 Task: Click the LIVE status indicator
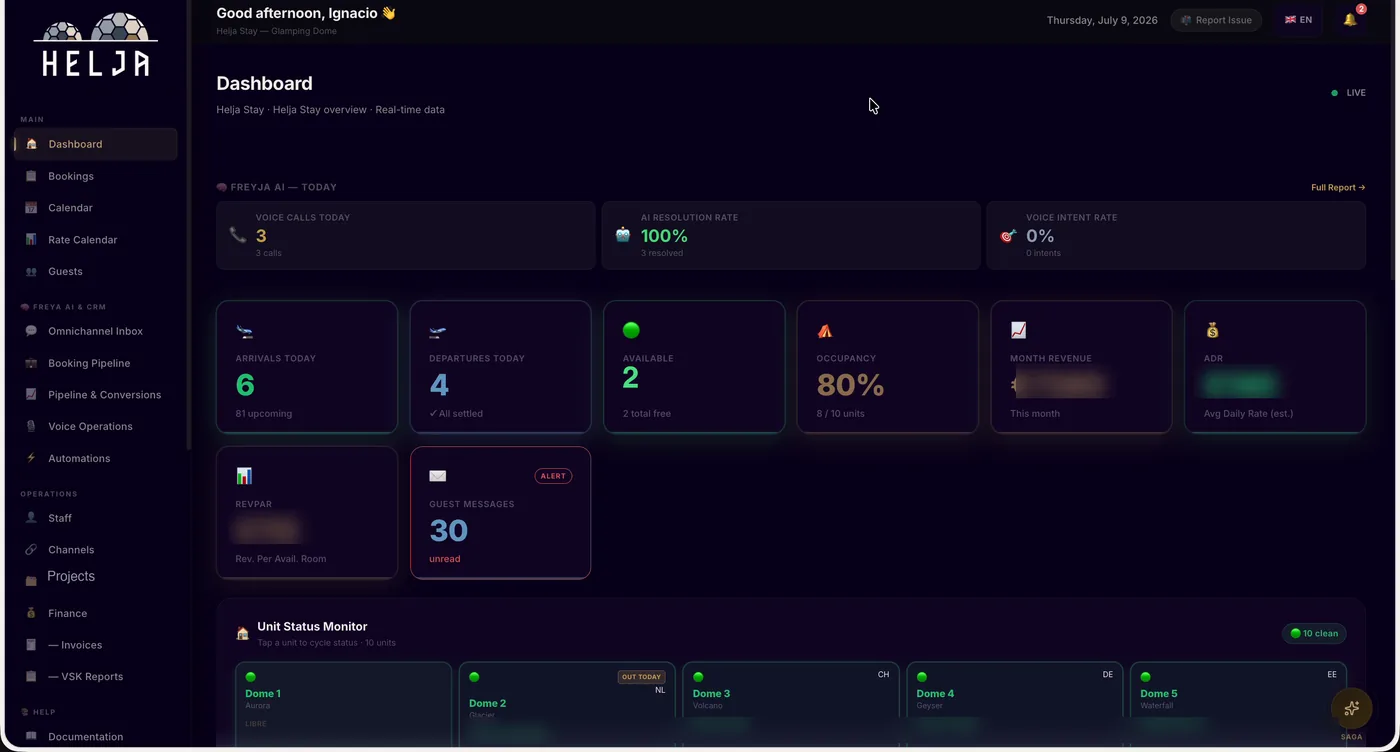(x=1348, y=93)
